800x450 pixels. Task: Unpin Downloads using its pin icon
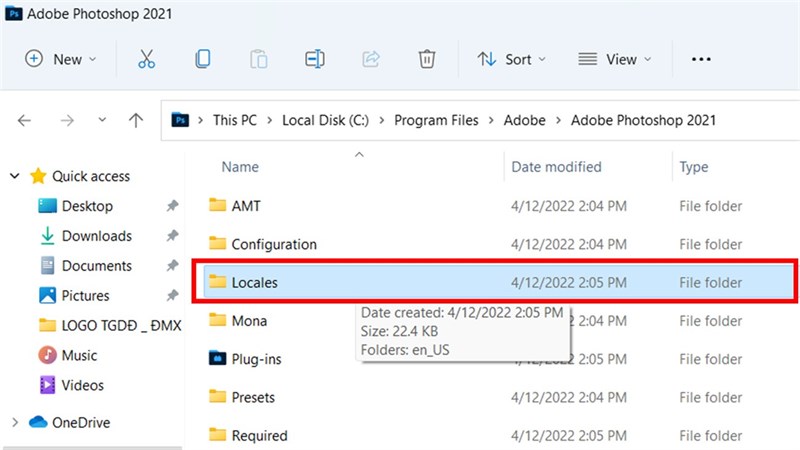tap(172, 236)
